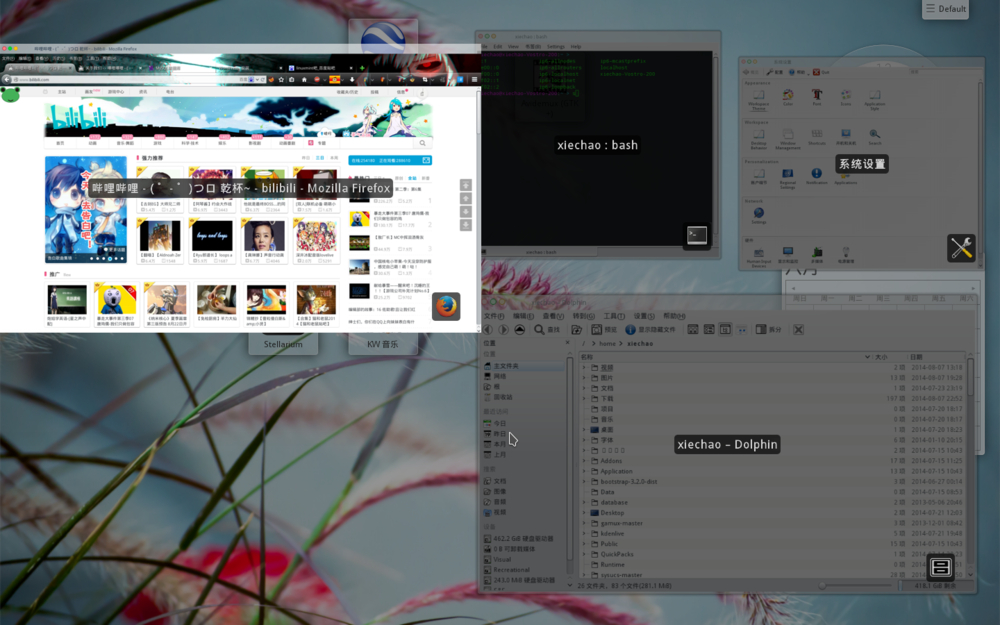Click the Quit button in 系统设置 toolbar
Viewport: 1000px width, 625px height.
click(821, 72)
